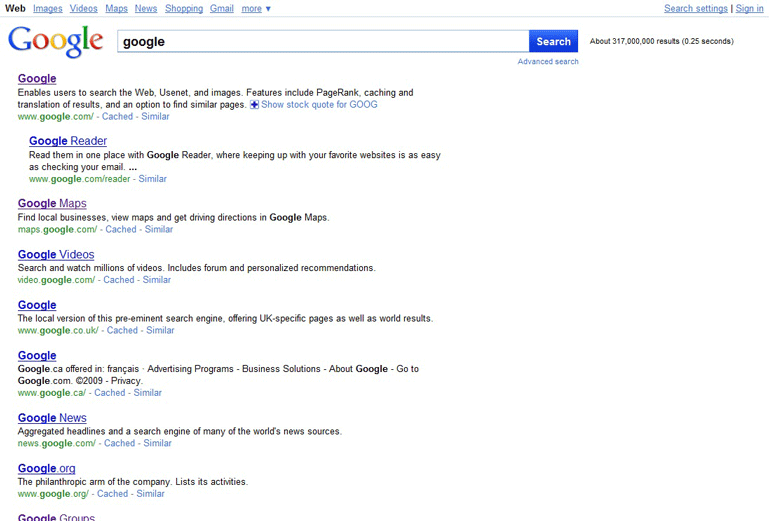Open the Google Maps result title
Viewport: 769px width, 521px height.
click(x=52, y=203)
